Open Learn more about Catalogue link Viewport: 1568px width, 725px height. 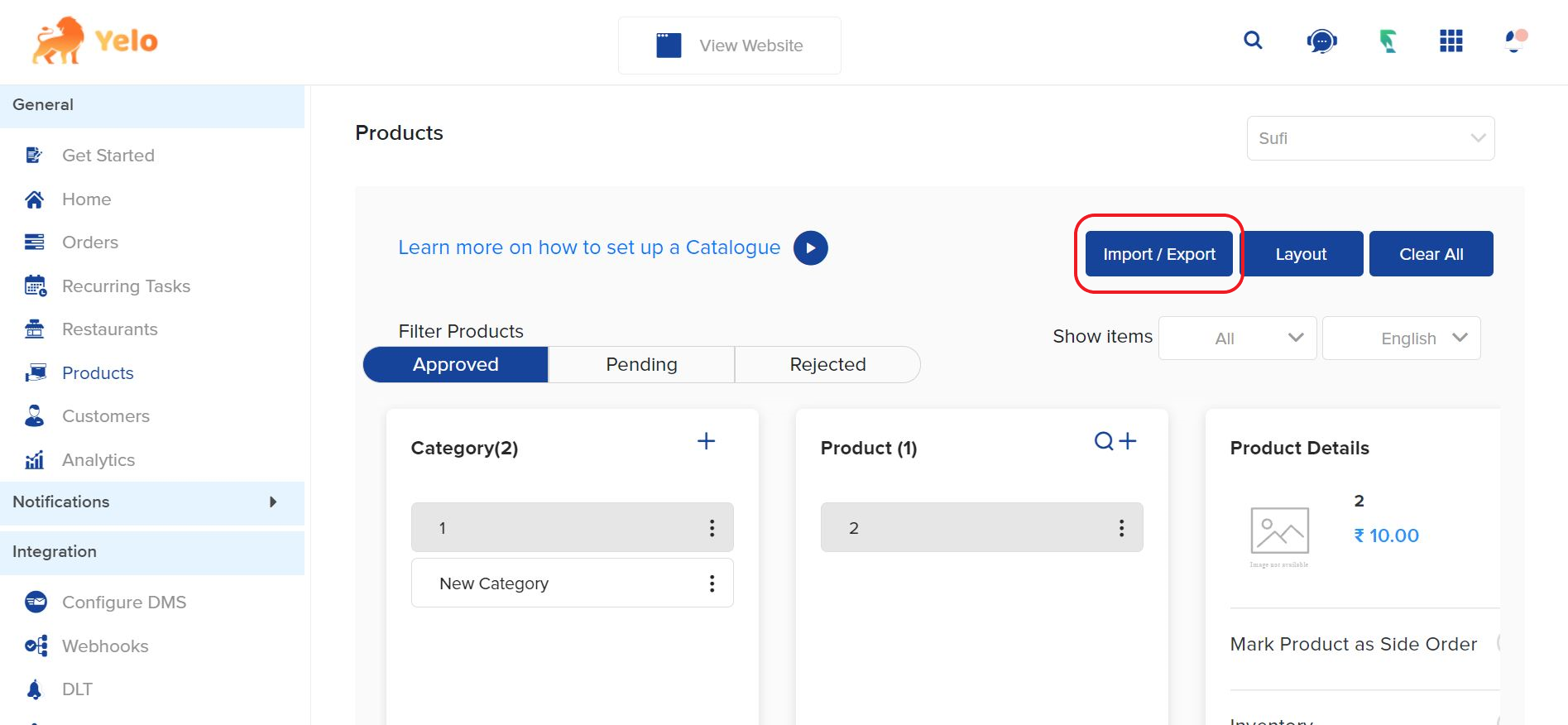click(x=588, y=247)
